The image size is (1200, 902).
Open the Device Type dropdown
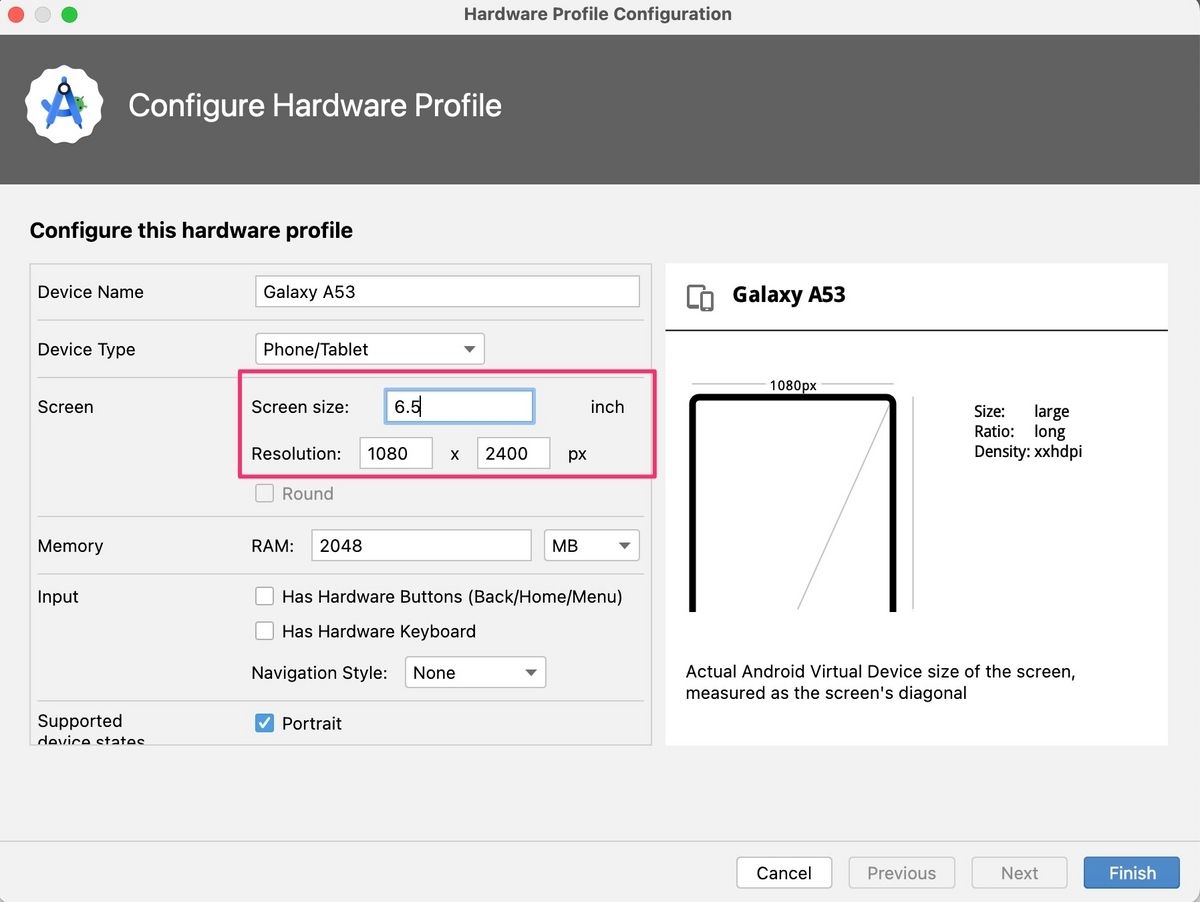point(370,349)
